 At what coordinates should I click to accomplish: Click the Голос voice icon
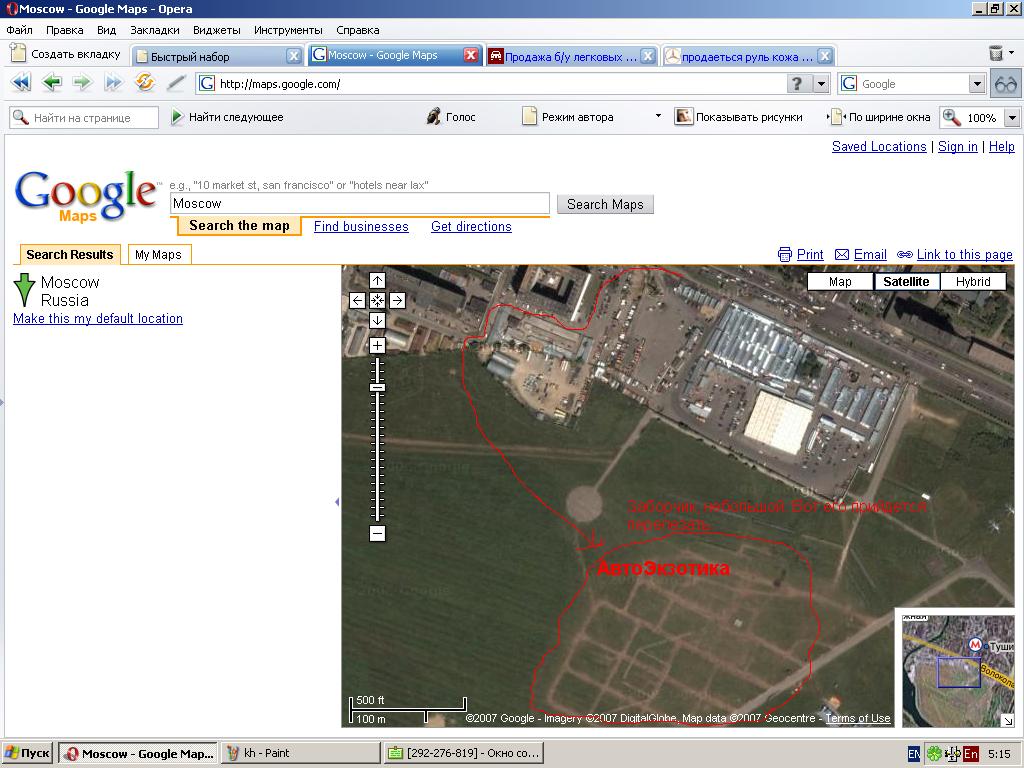click(x=433, y=117)
